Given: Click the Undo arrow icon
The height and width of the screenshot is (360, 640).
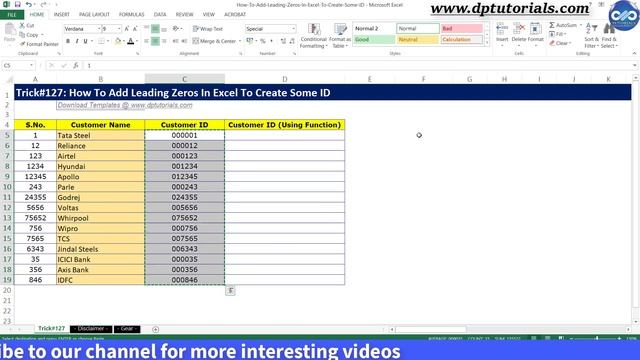Looking at the screenshot, I should (x=28, y=4).
